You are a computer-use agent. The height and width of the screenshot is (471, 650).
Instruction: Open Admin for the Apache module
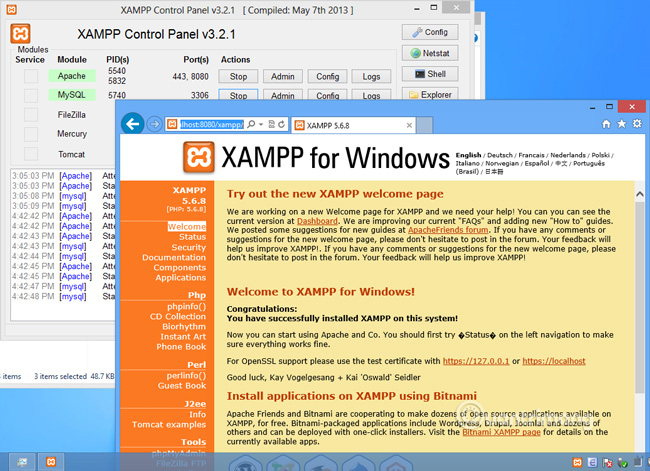click(x=282, y=76)
